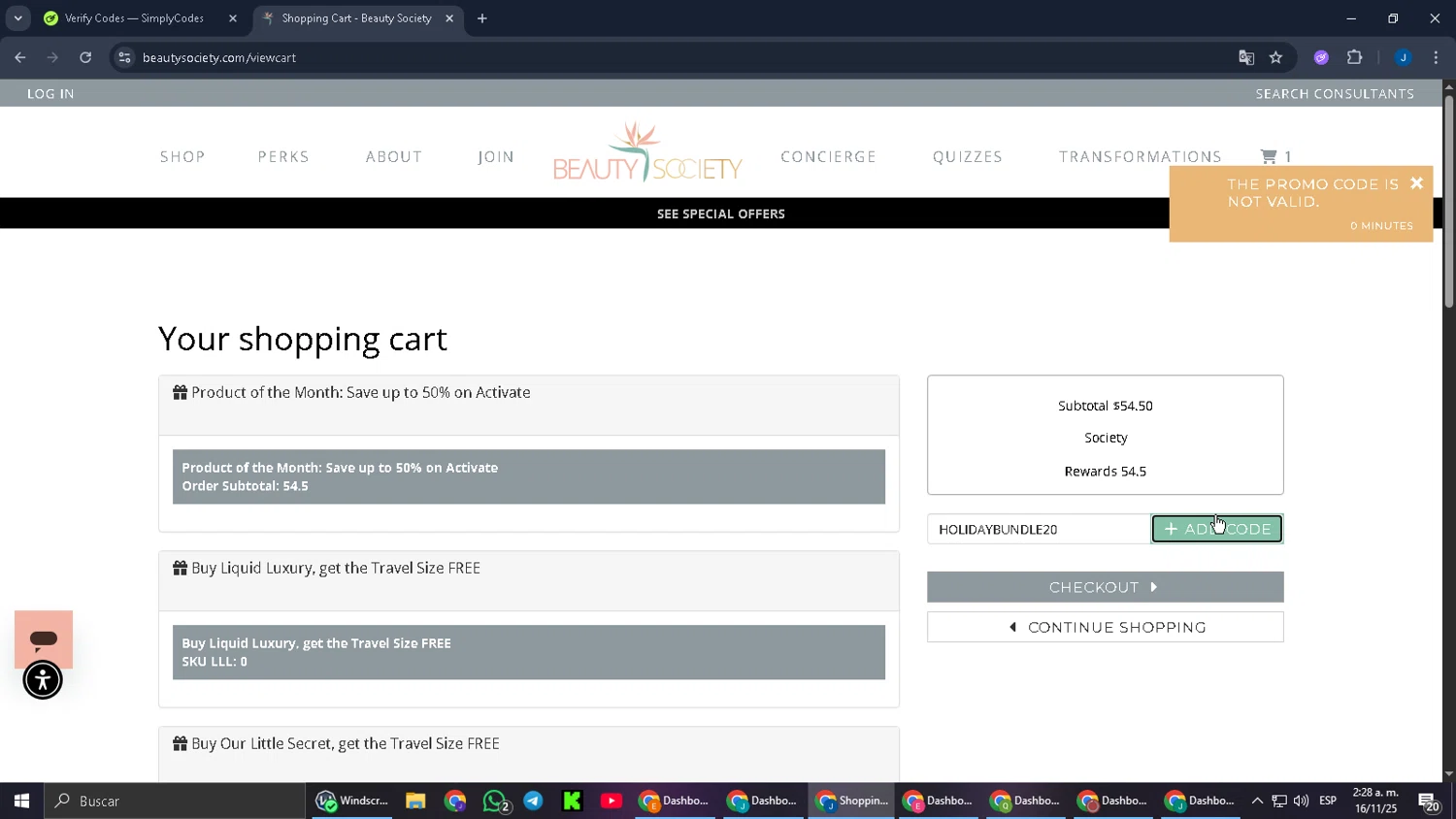Click the address bar URL
The width and height of the screenshot is (1456, 819).
(219, 57)
